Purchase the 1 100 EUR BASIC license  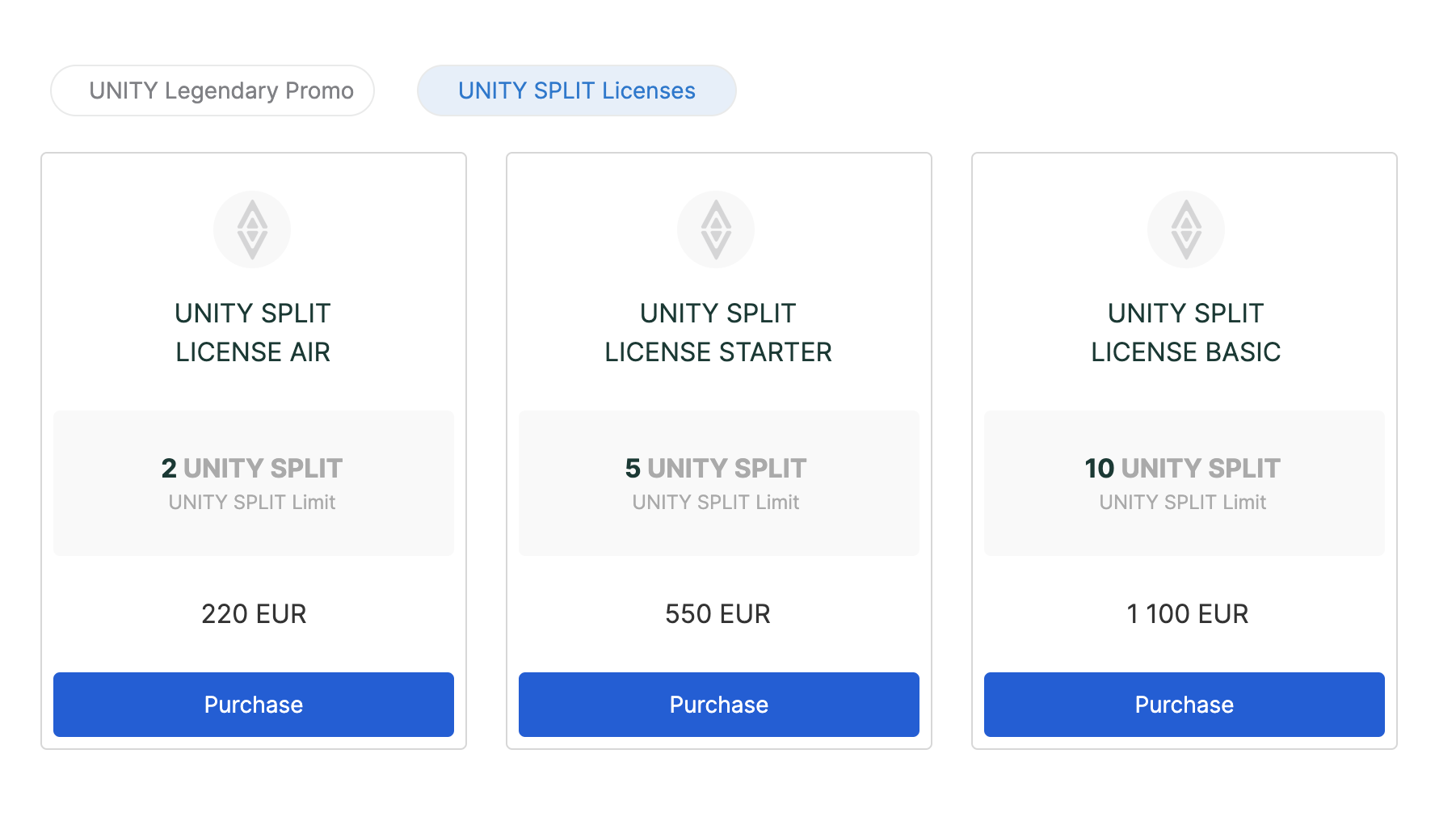(1184, 705)
